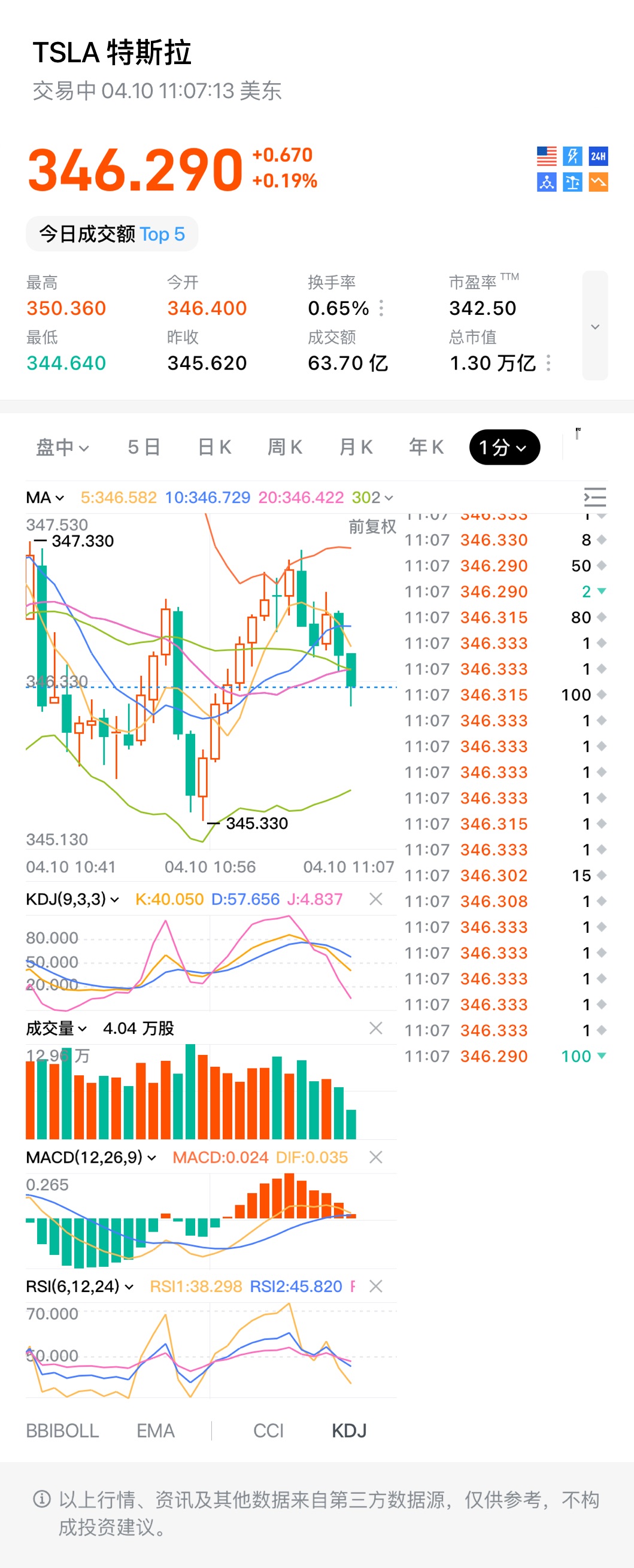Switch to the 日K chart tab

coord(214,447)
